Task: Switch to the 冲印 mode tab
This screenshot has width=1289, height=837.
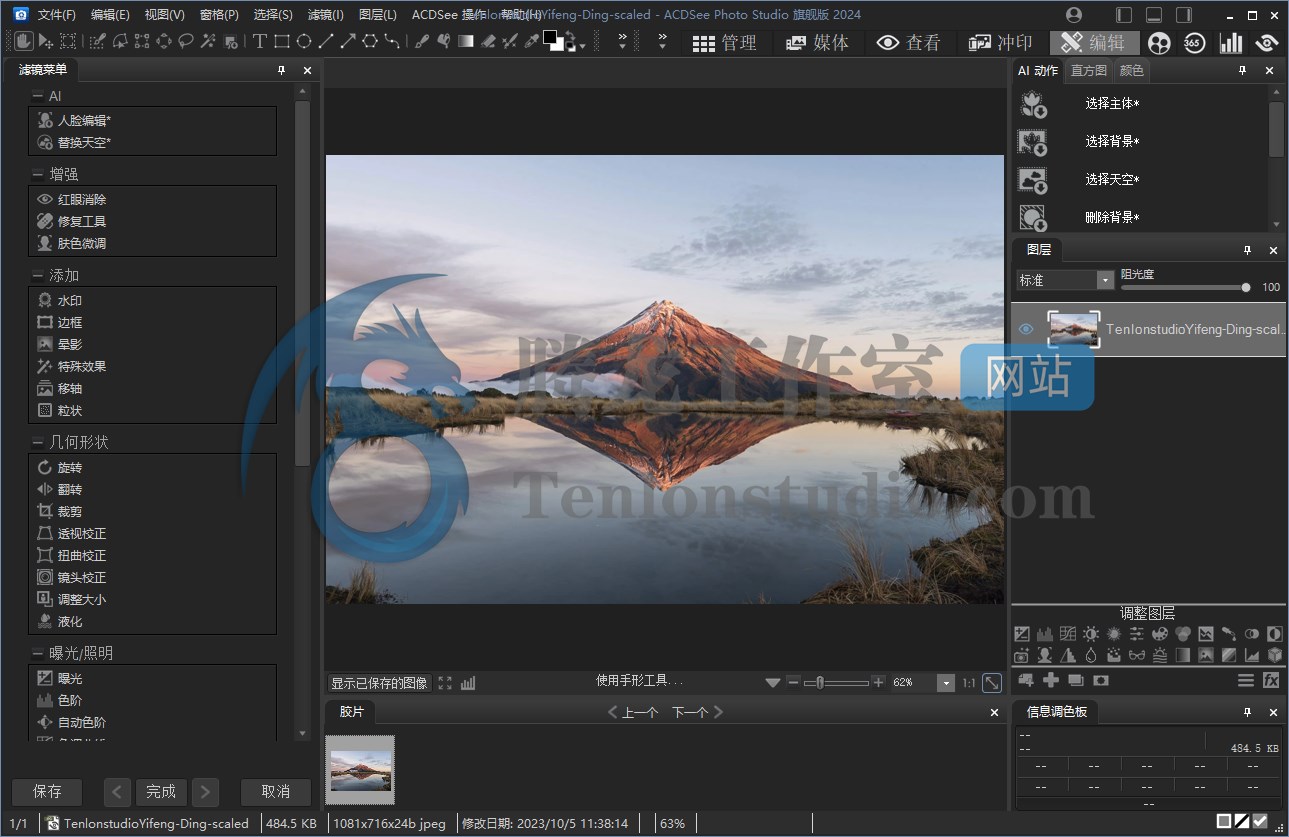Action: [1000, 42]
